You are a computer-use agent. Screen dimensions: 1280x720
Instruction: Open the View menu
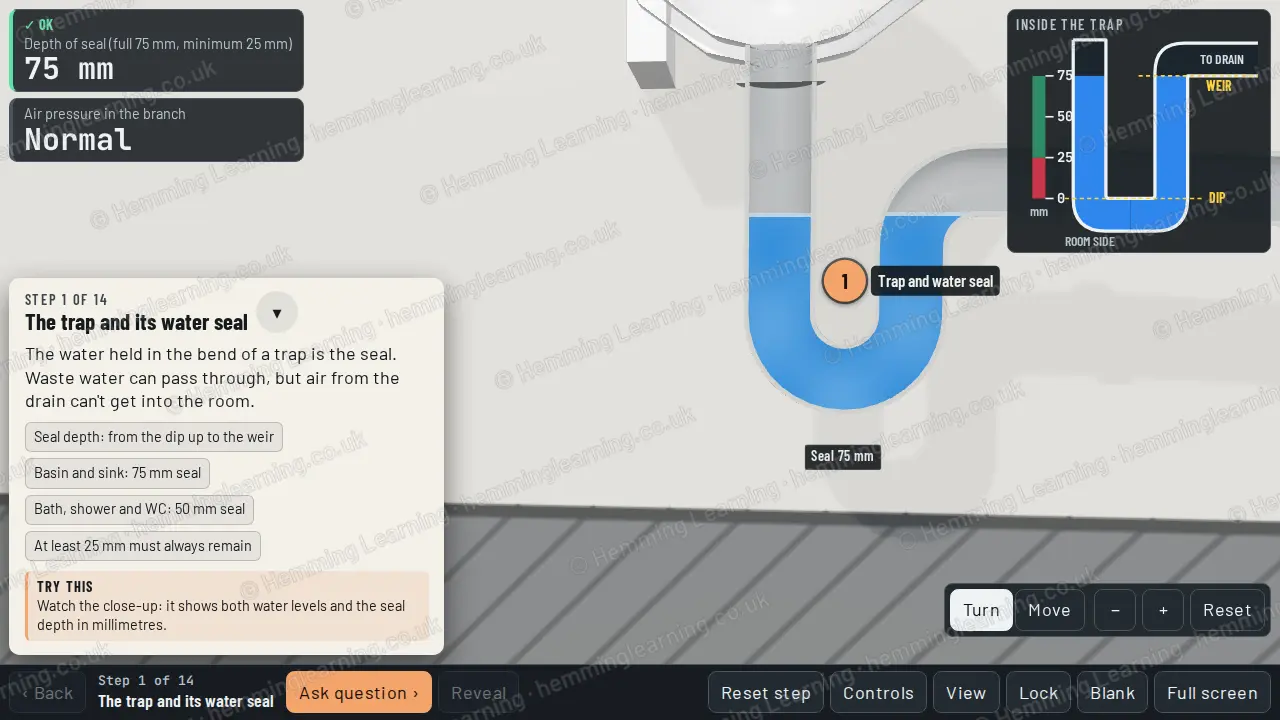pos(966,693)
